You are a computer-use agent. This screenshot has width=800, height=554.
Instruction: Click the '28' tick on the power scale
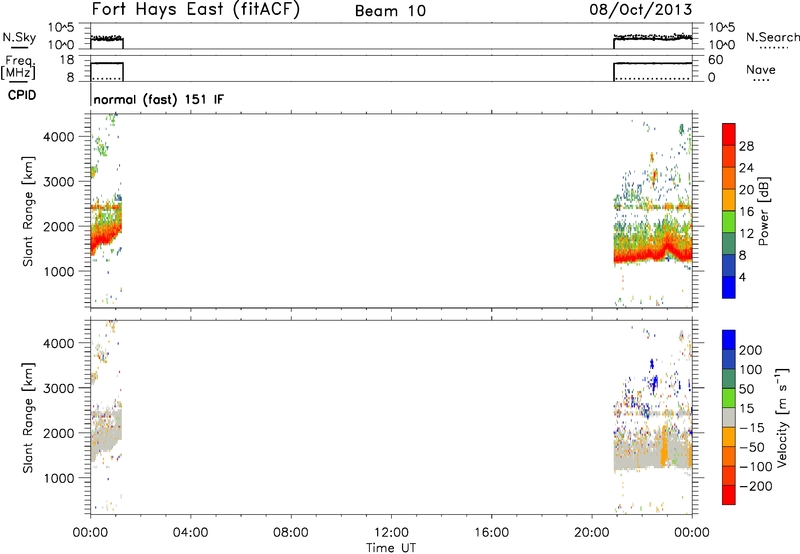[x=746, y=146]
